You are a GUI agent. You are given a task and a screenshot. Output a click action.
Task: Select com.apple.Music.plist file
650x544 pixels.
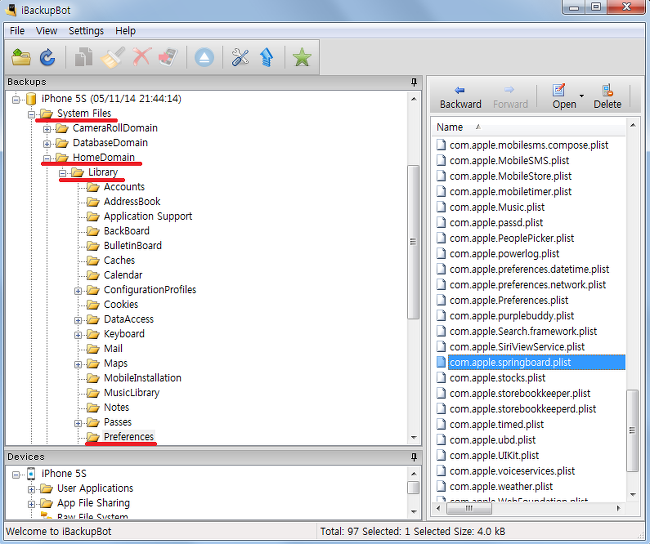(497, 207)
